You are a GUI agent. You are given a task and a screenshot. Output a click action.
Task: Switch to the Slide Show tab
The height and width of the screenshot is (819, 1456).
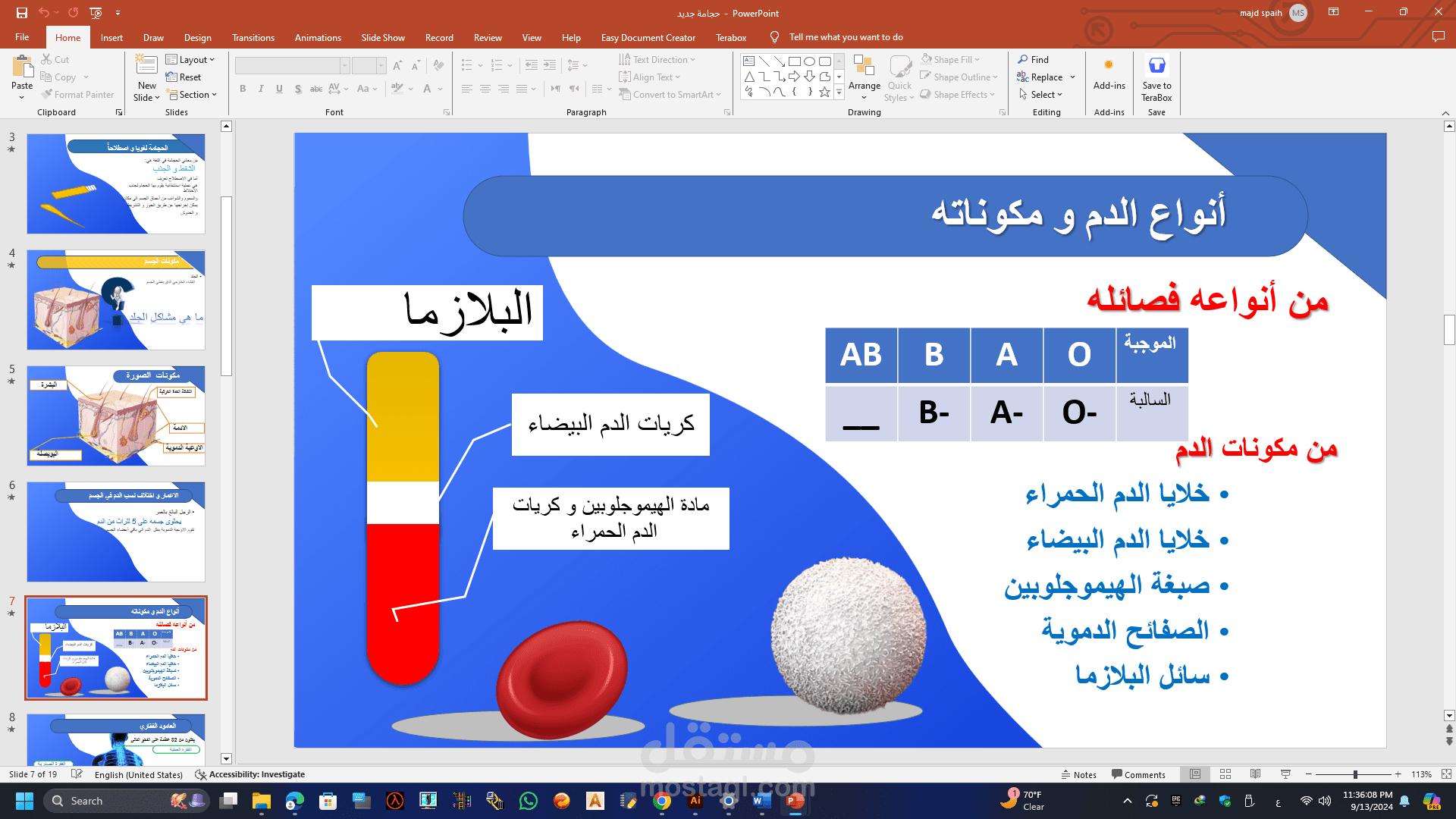[x=383, y=37]
